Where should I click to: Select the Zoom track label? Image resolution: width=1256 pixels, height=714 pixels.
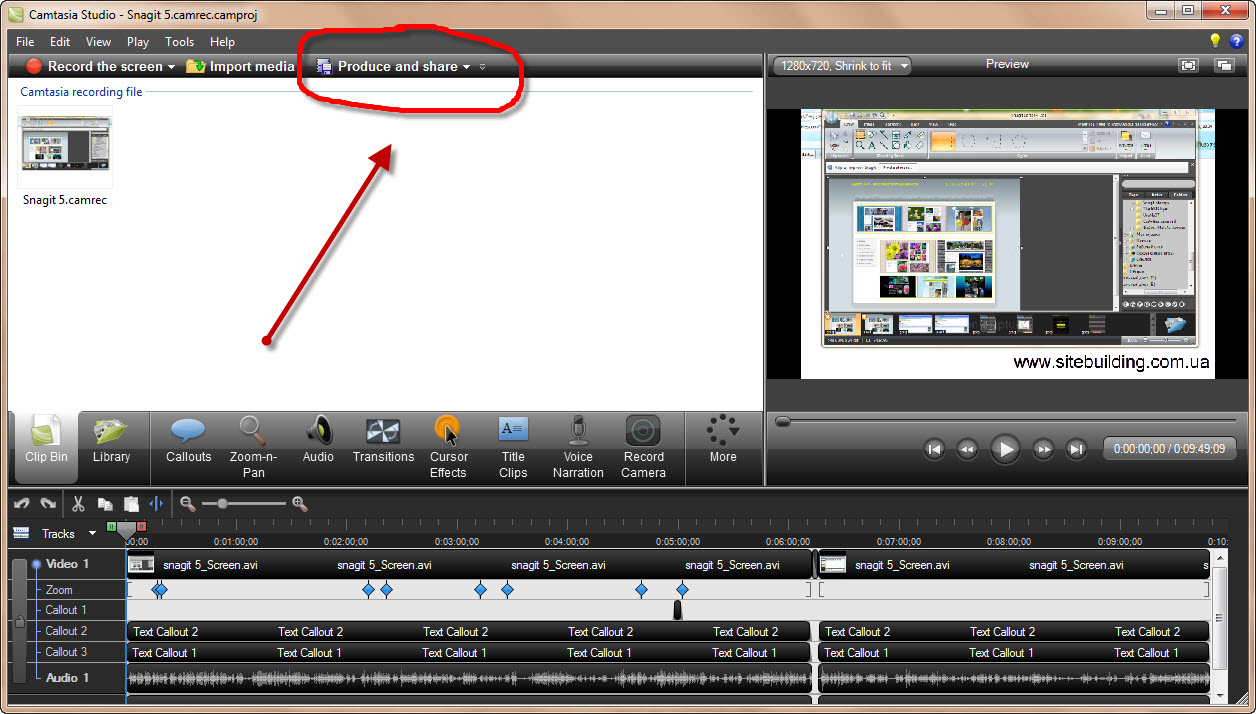coord(59,590)
